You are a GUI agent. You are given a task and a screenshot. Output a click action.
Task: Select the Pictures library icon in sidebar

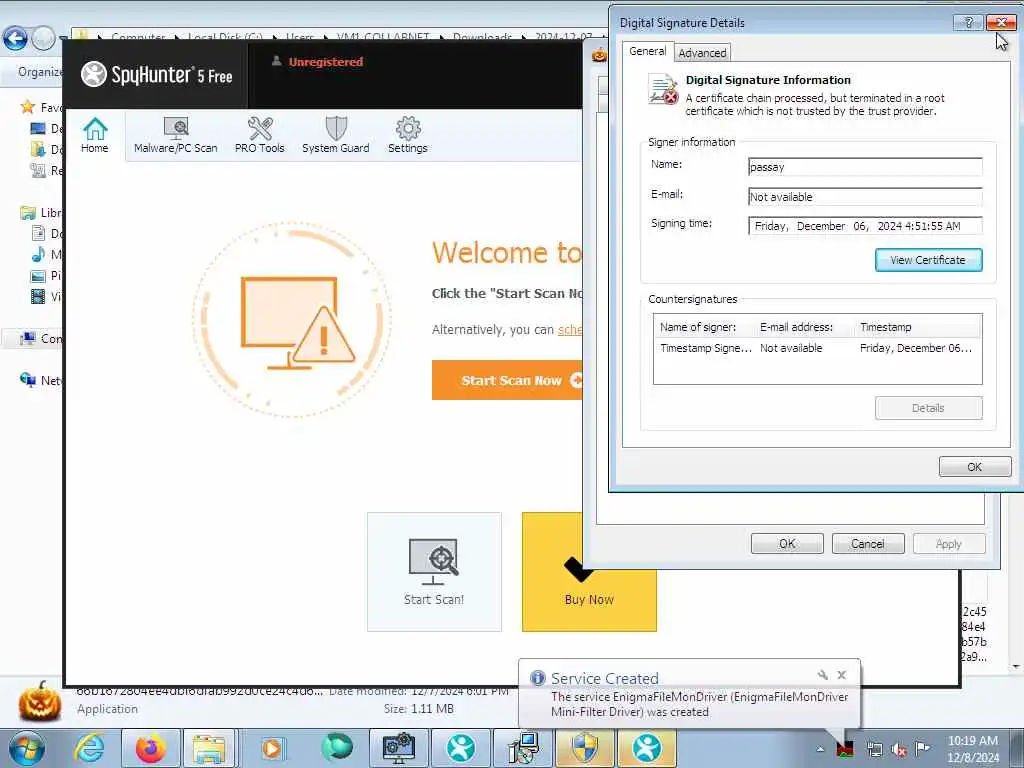(39, 276)
